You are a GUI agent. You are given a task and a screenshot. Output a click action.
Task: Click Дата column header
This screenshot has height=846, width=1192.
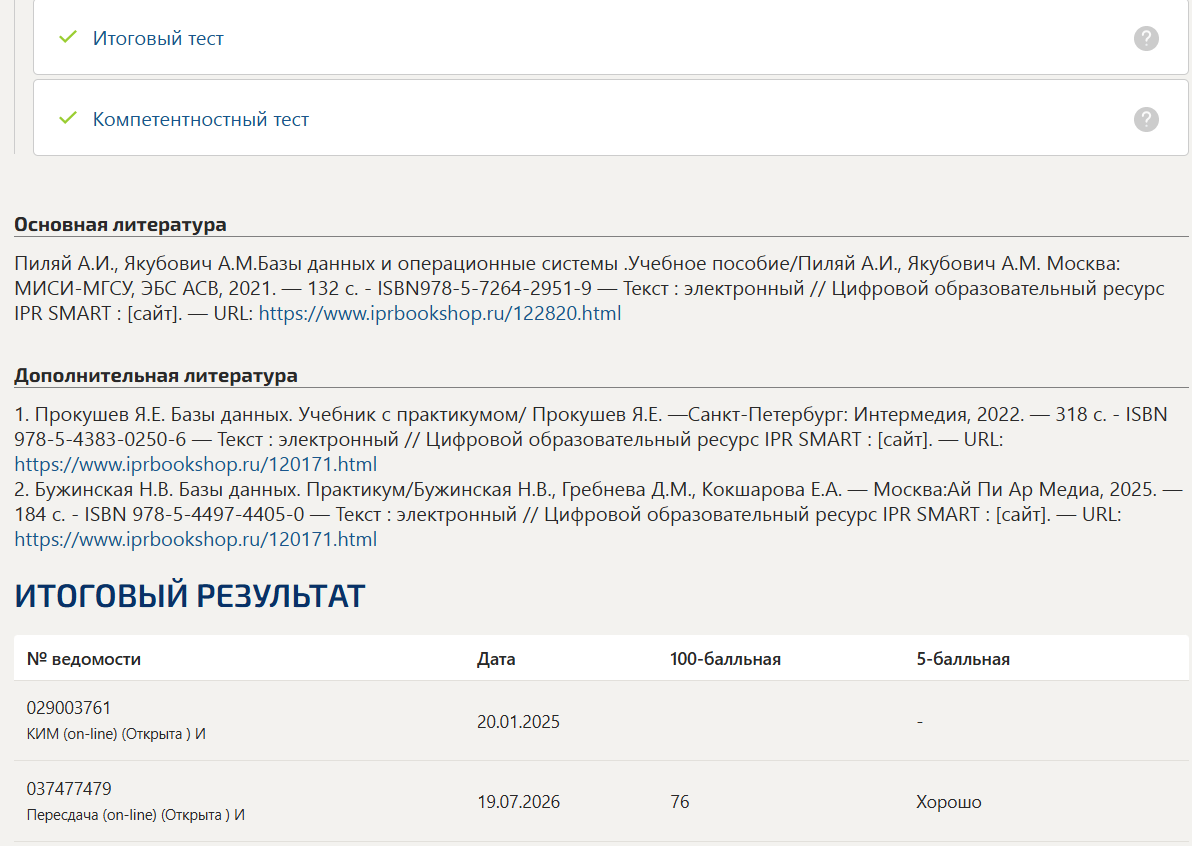point(496,659)
